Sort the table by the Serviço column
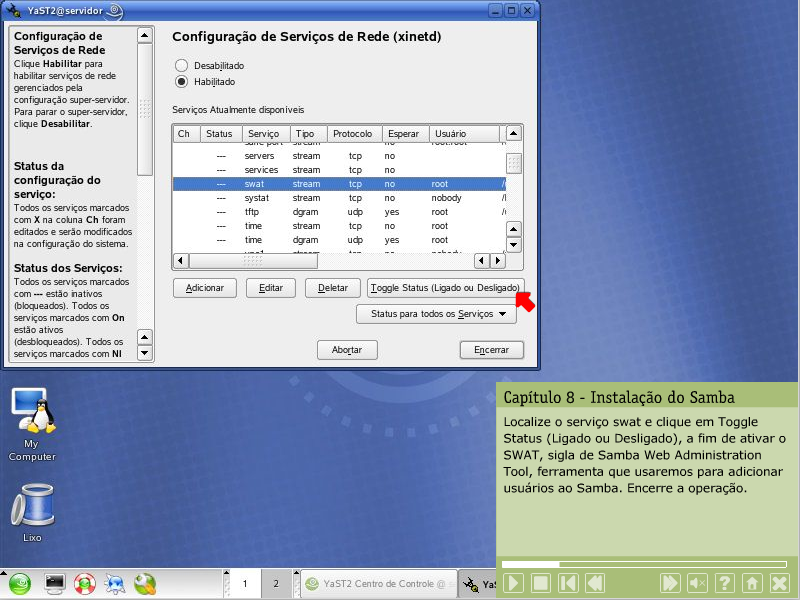This screenshot has height=600, width=800. tap(264, 133)
